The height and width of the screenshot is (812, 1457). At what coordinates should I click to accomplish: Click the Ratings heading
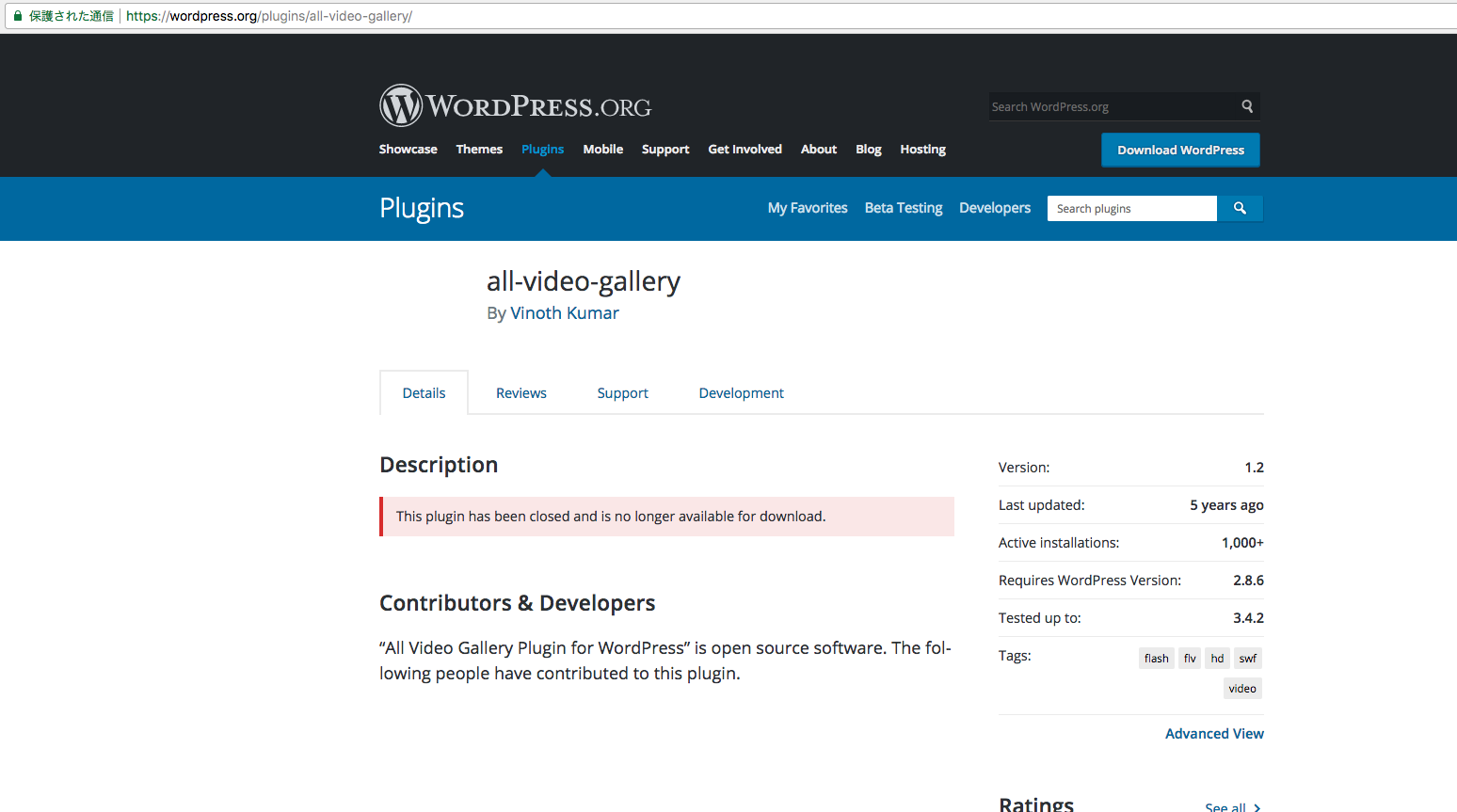(1036, 804)
